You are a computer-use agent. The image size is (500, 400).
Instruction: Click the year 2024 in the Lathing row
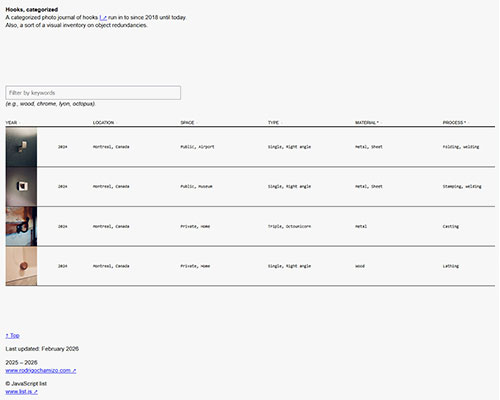pos(63,266)
